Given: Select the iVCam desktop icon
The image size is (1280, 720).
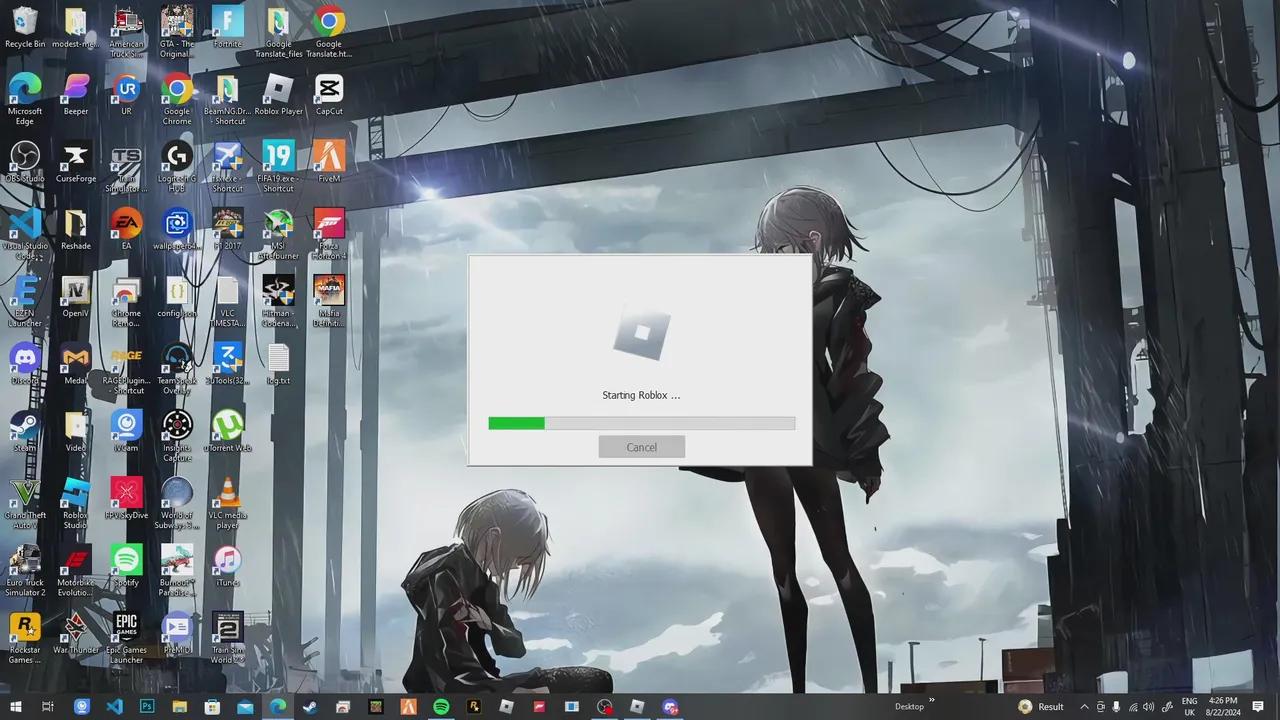Looking at the screenshot, I should click(126, 431).
